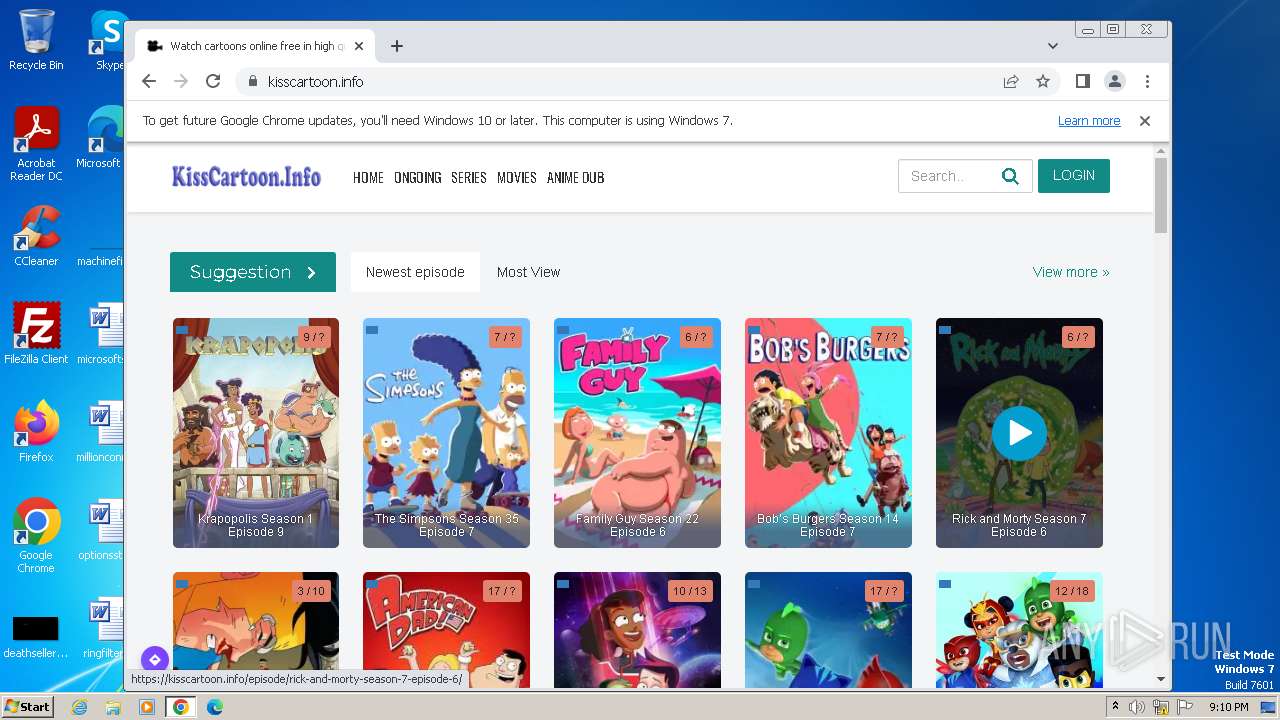Bookmark this page with star icon
1280x720 pixels.
pyautogui.click(x=1043, y=82)
